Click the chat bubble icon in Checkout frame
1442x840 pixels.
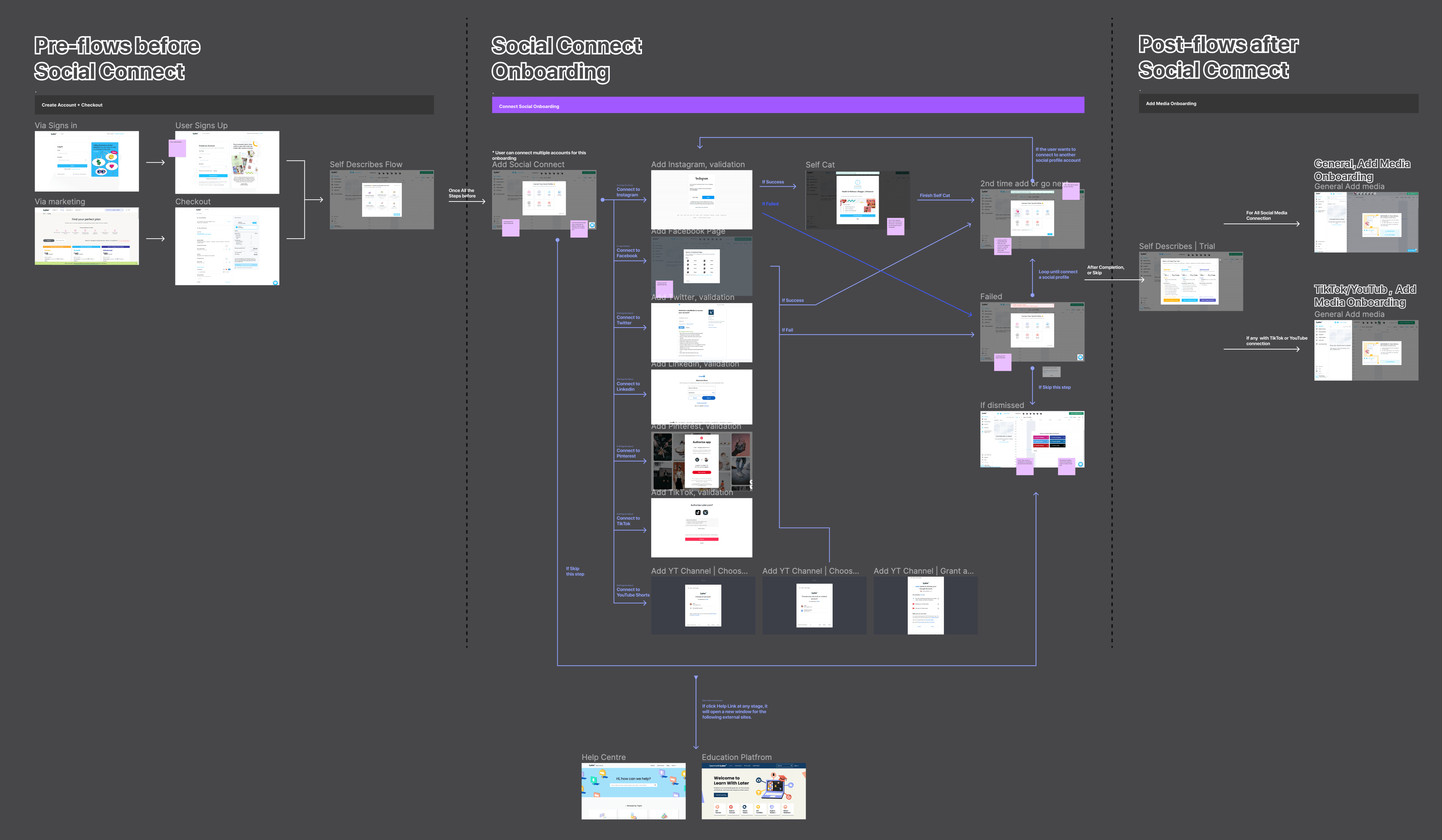point(275,283)
